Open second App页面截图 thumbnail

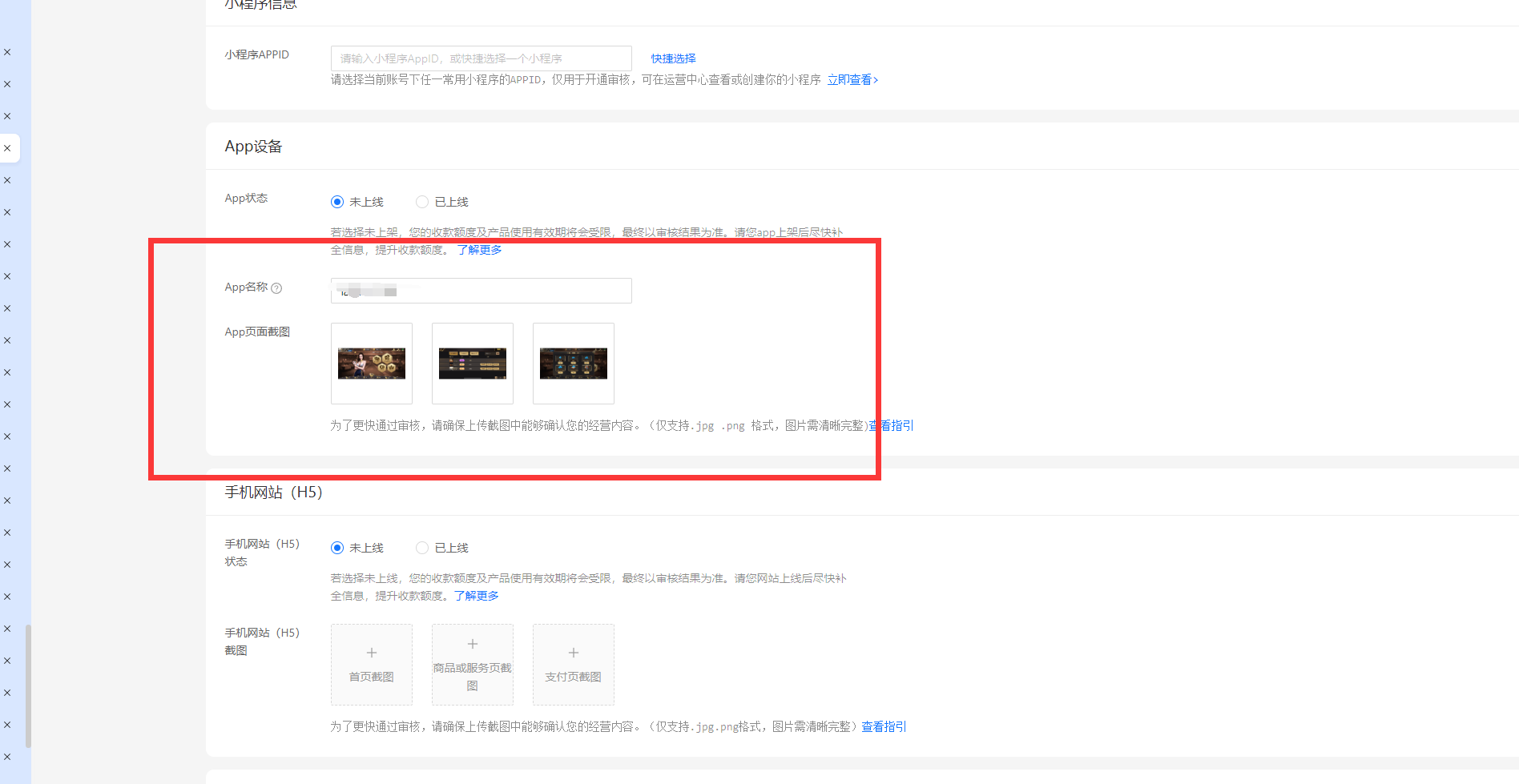pyautogui.click(x=473, y=364)
